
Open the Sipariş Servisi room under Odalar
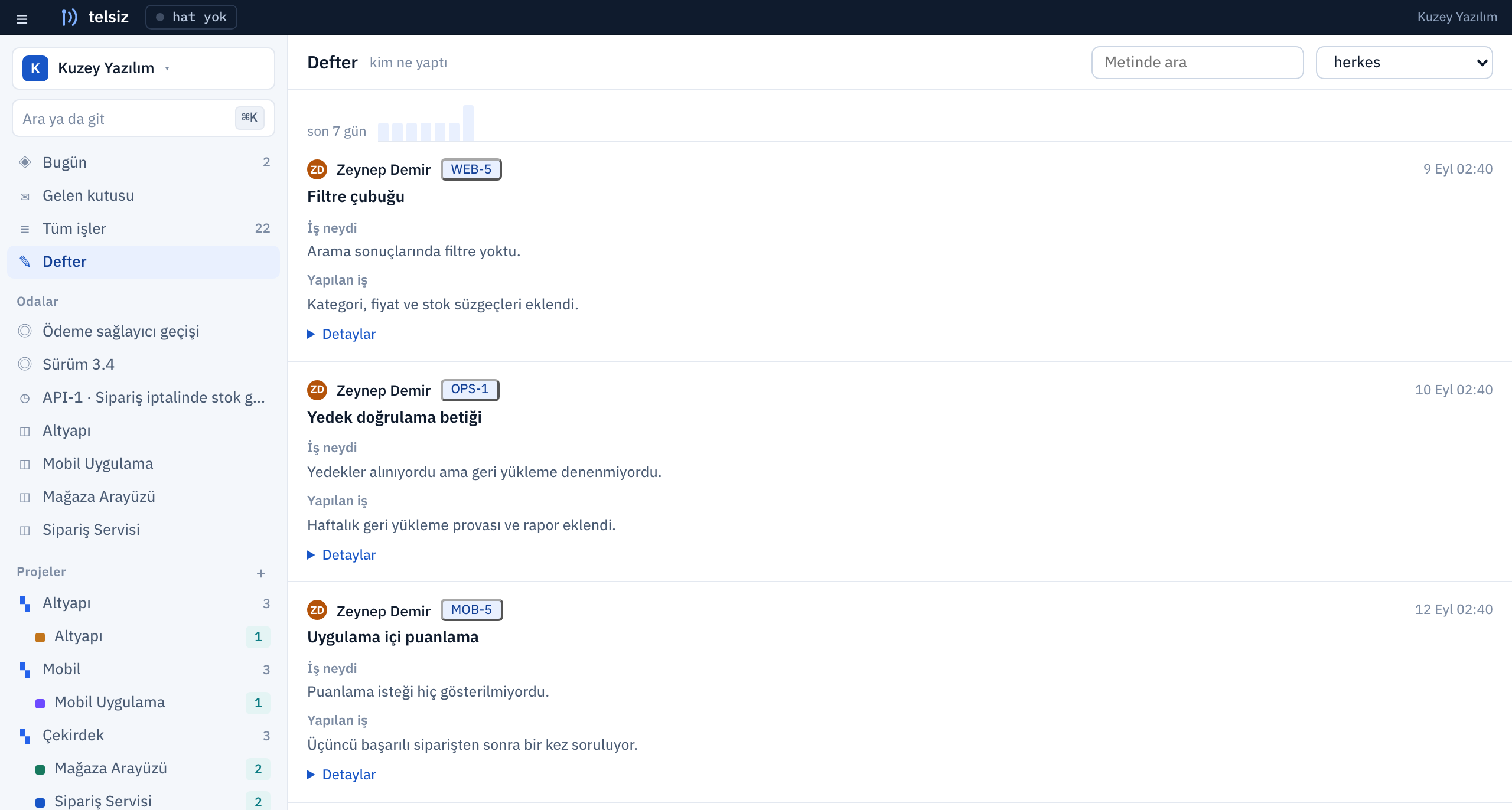point(144,530)
